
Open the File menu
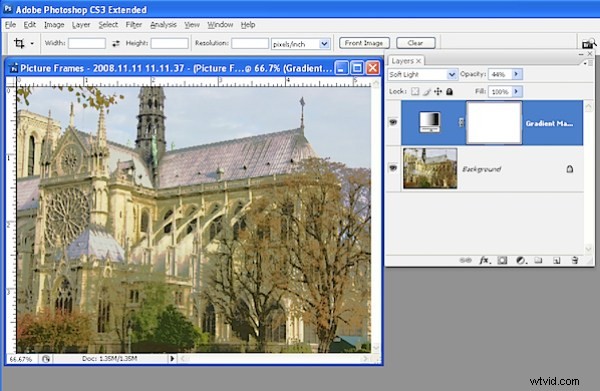click(10, 25)
